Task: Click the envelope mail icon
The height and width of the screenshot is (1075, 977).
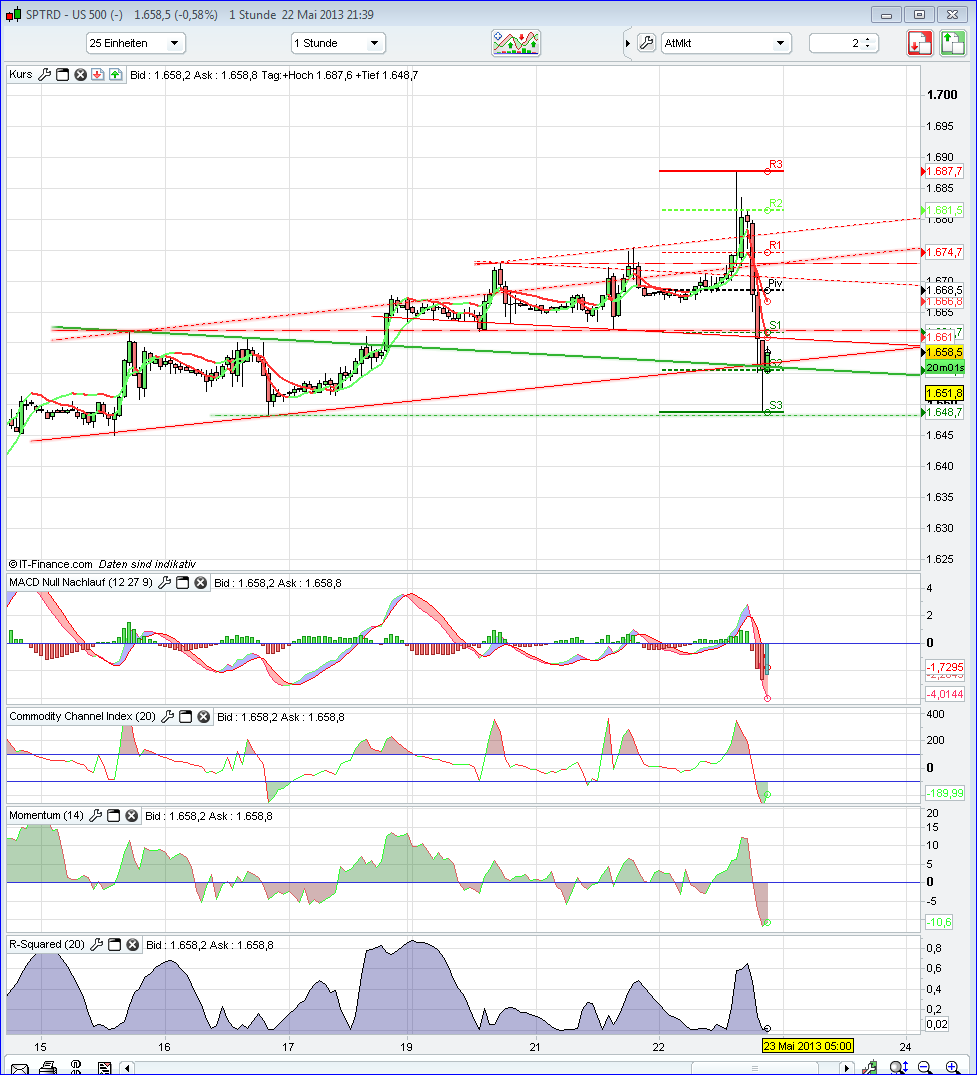Action: click(20, 1068)
